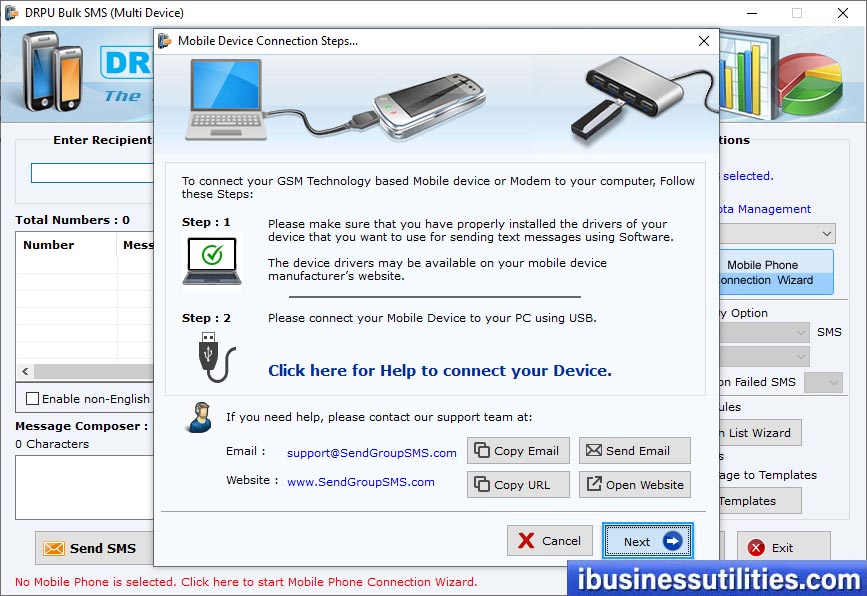Open the SendGroupSMS website button

[635, 484]
